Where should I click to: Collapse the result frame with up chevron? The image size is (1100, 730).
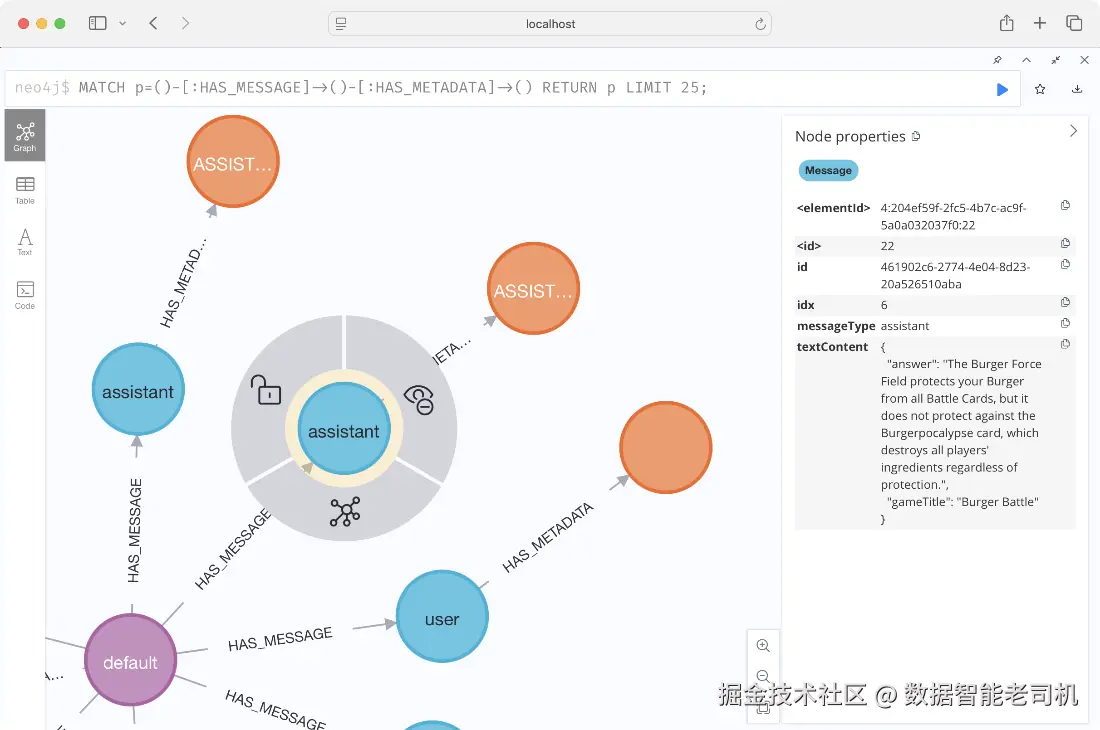(1026, 60)
